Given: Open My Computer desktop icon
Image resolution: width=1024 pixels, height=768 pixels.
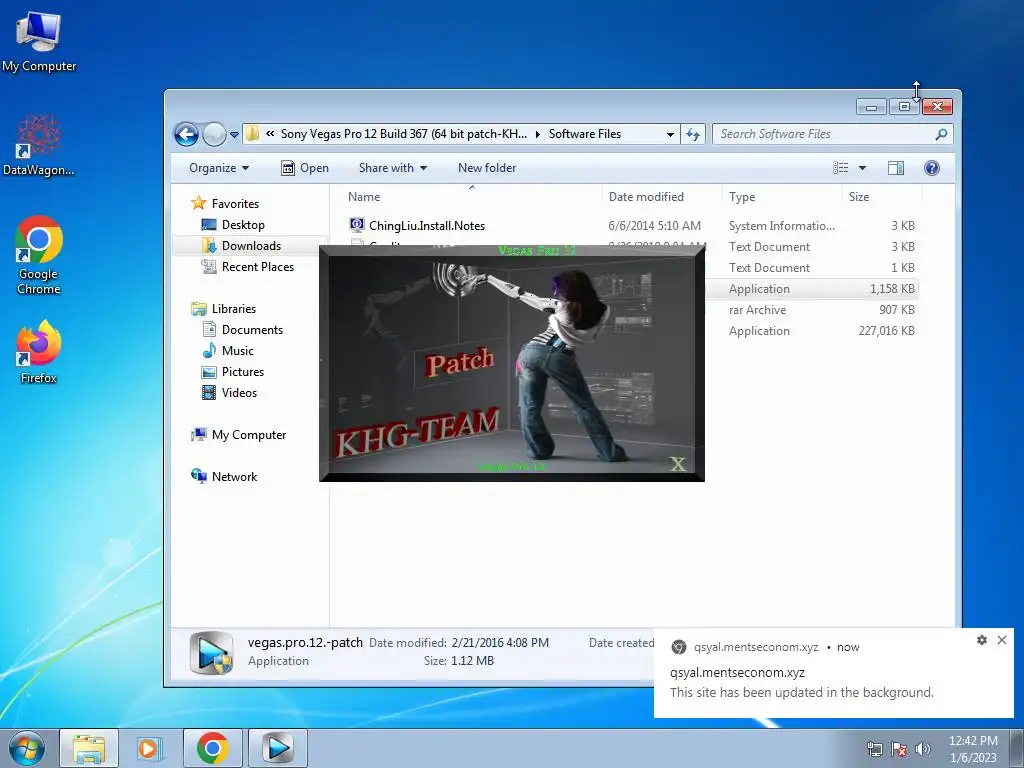Looking at the screenshot, I should pos(39,41).
